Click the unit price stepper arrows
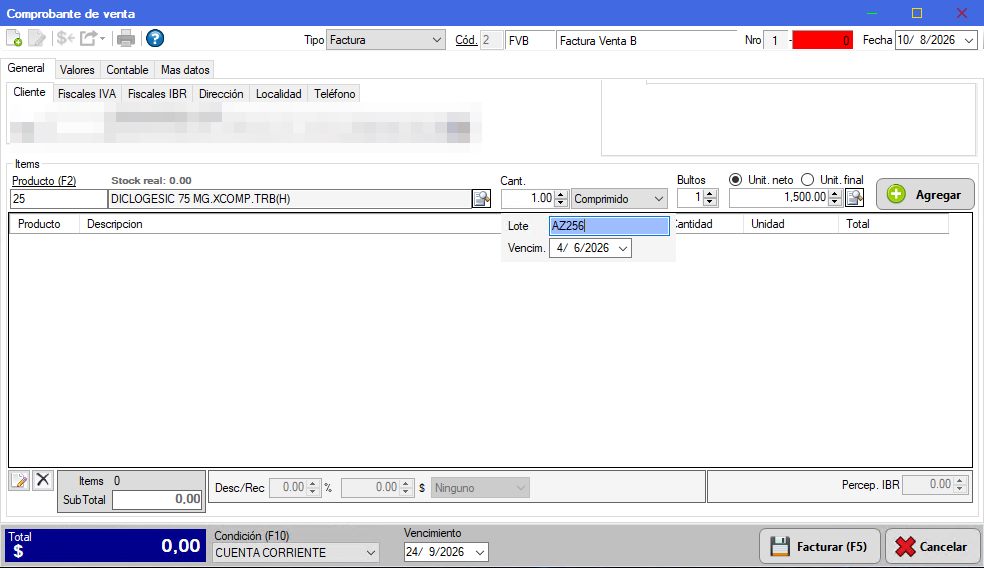The width and height of the screenshot is (984, 568). click(835, 198)
